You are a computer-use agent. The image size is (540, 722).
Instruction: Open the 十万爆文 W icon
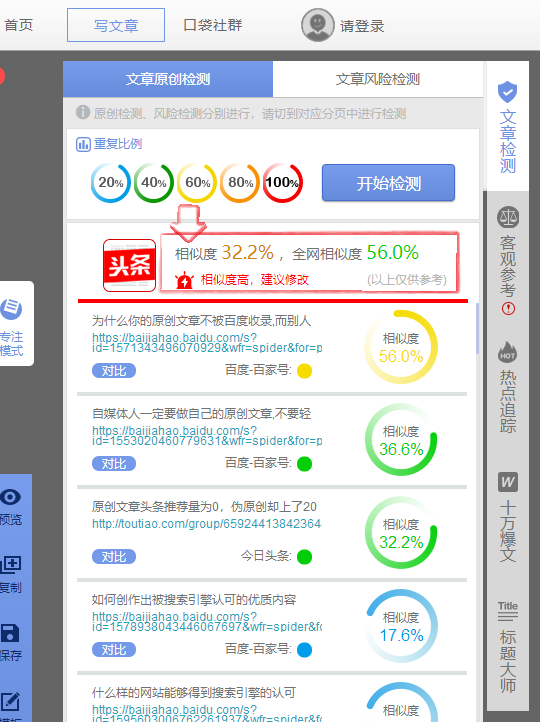508,482
